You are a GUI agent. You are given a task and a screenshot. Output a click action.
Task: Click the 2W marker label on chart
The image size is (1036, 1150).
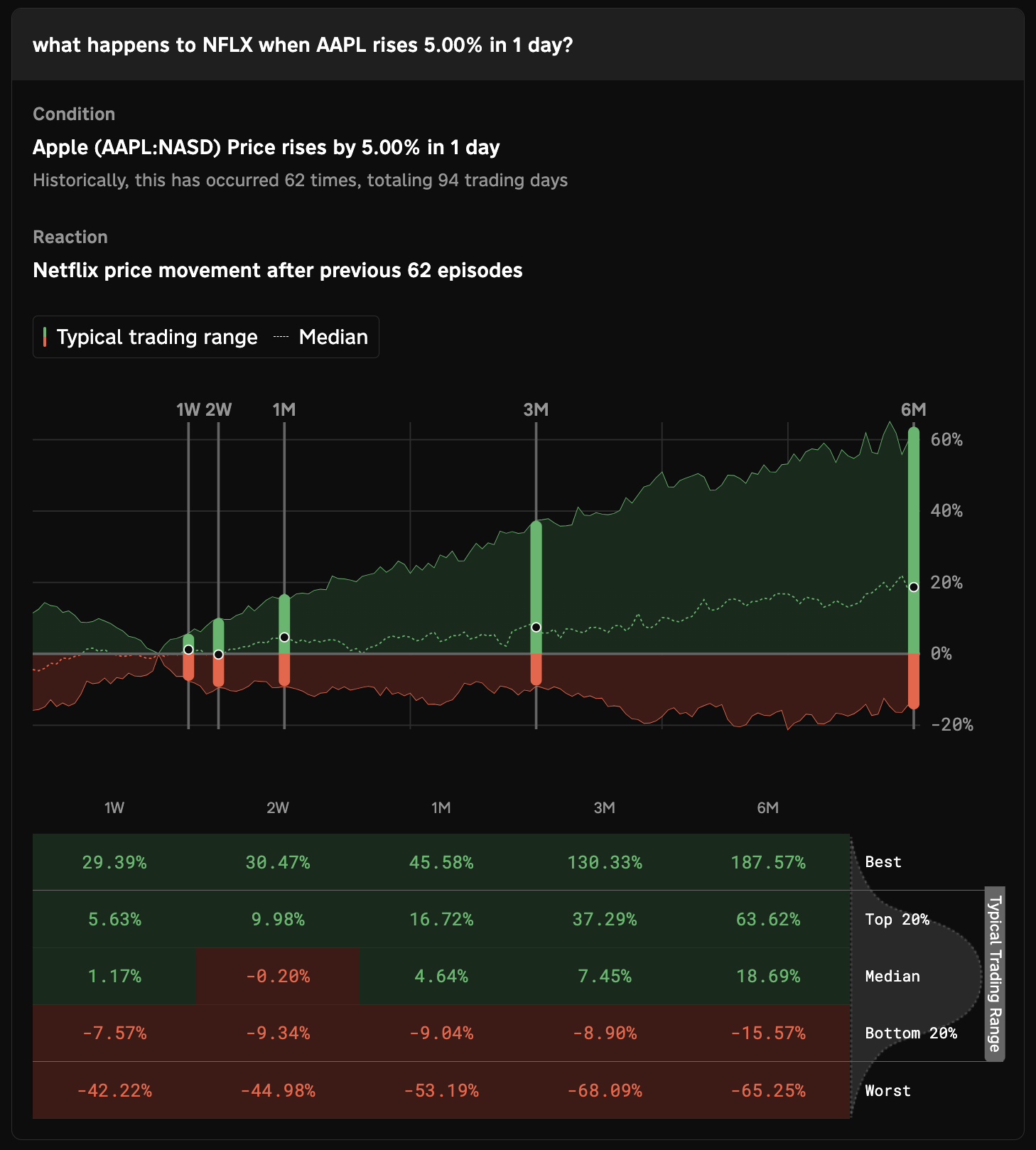pyautogui.click(x=219, y=409)
